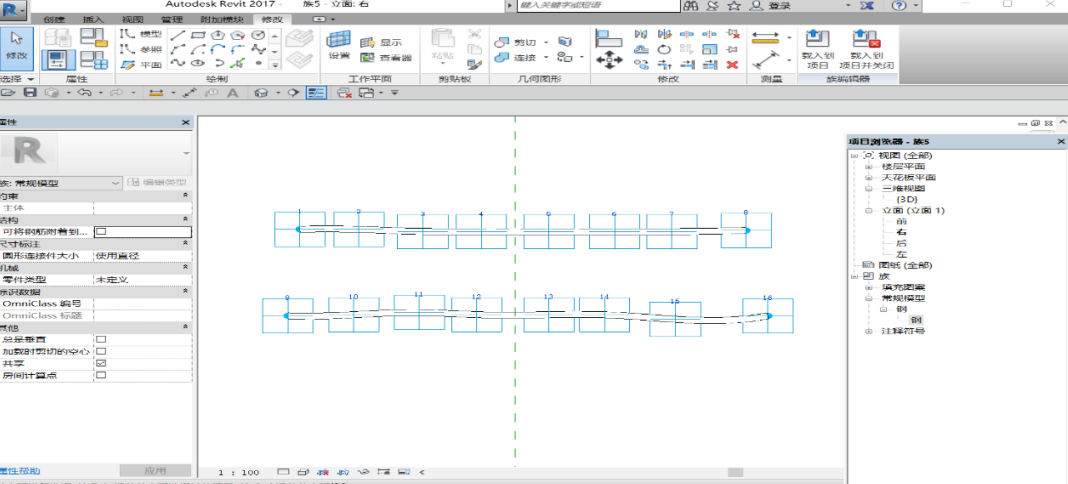Collapse the 立面 (立面 1) tree node
The image size is (1068, 484).
pyautogui.click(x=868, y=210)
